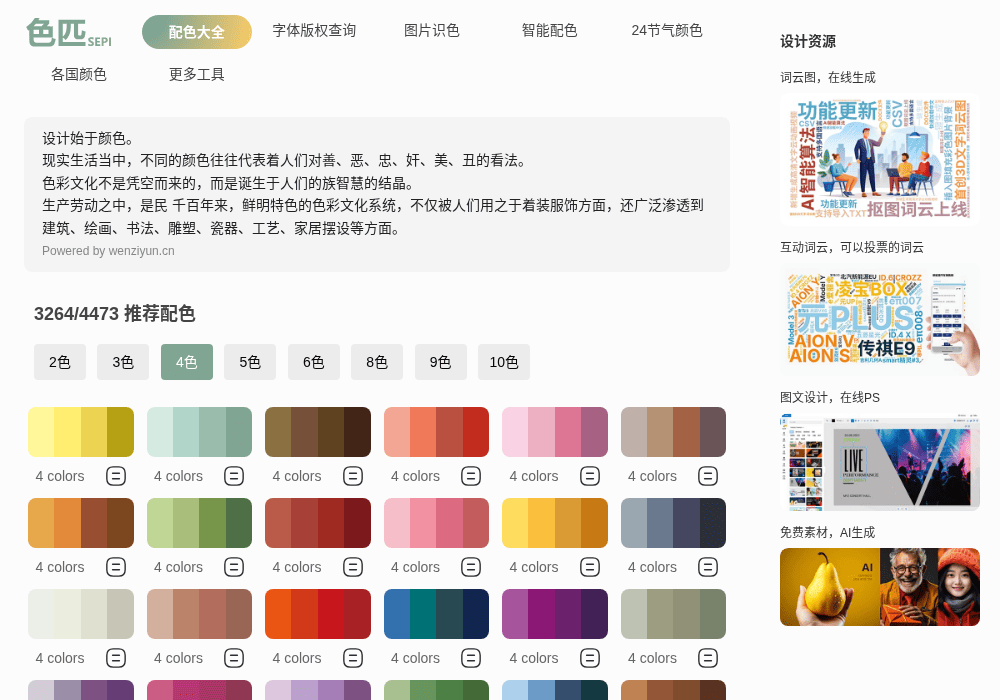Click the icon beside the dusty terracotta palette
The image size is (1000, 700).
pyautogui.click(x=234, y=658)
